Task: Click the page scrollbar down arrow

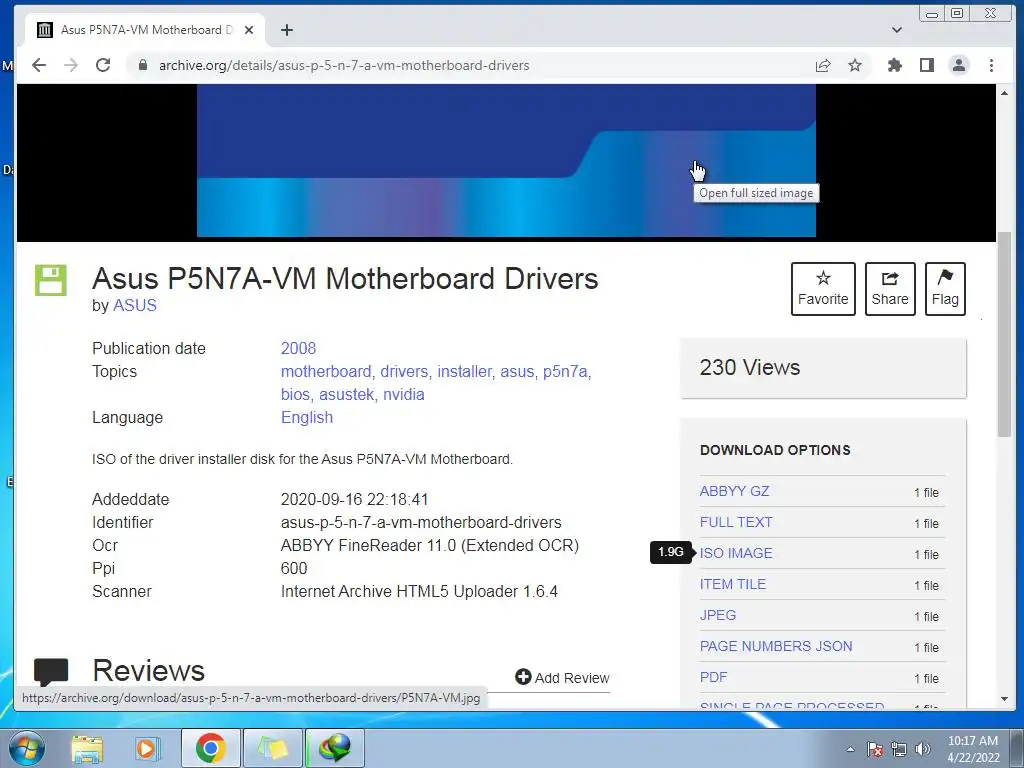Action: (1004, 699)
